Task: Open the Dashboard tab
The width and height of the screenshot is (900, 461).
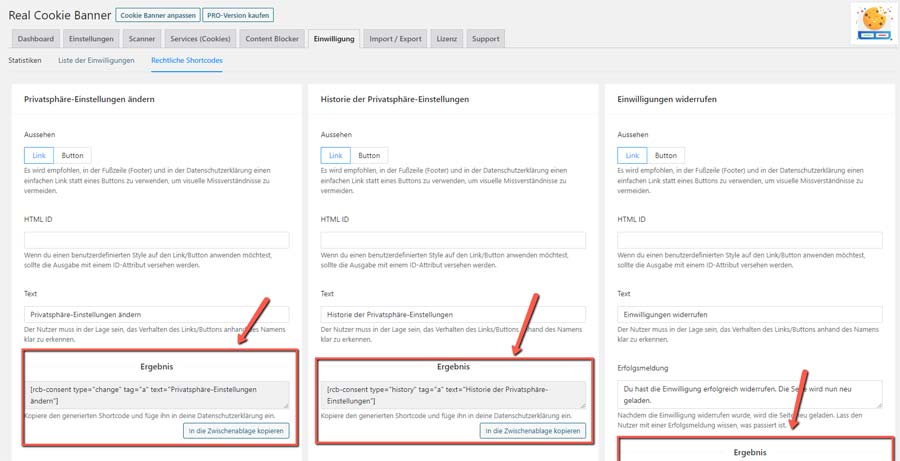Action: click(36, 39)
